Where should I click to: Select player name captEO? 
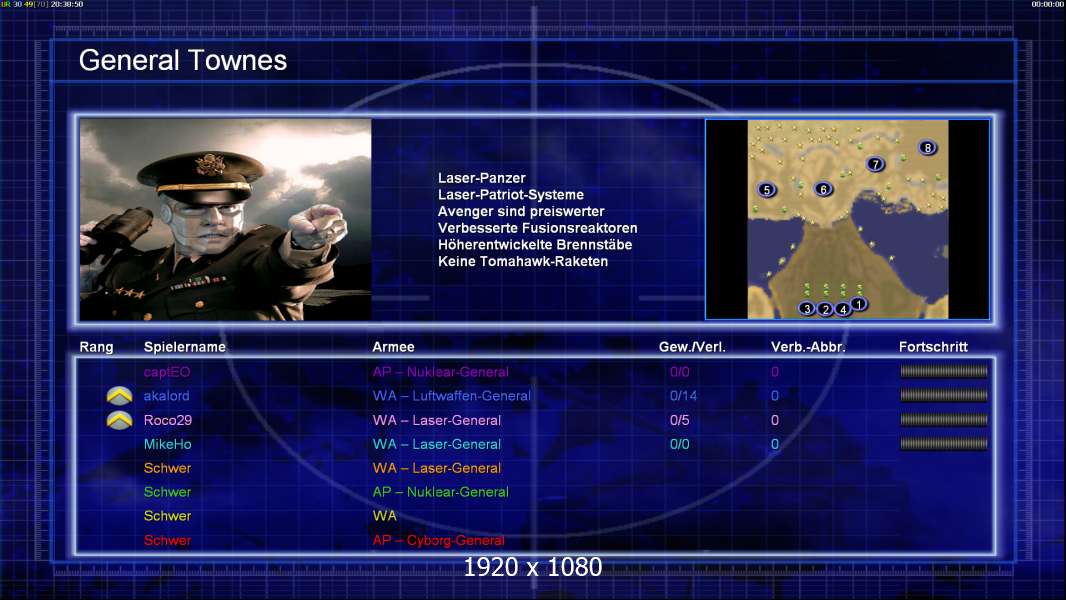click(167, 372)
